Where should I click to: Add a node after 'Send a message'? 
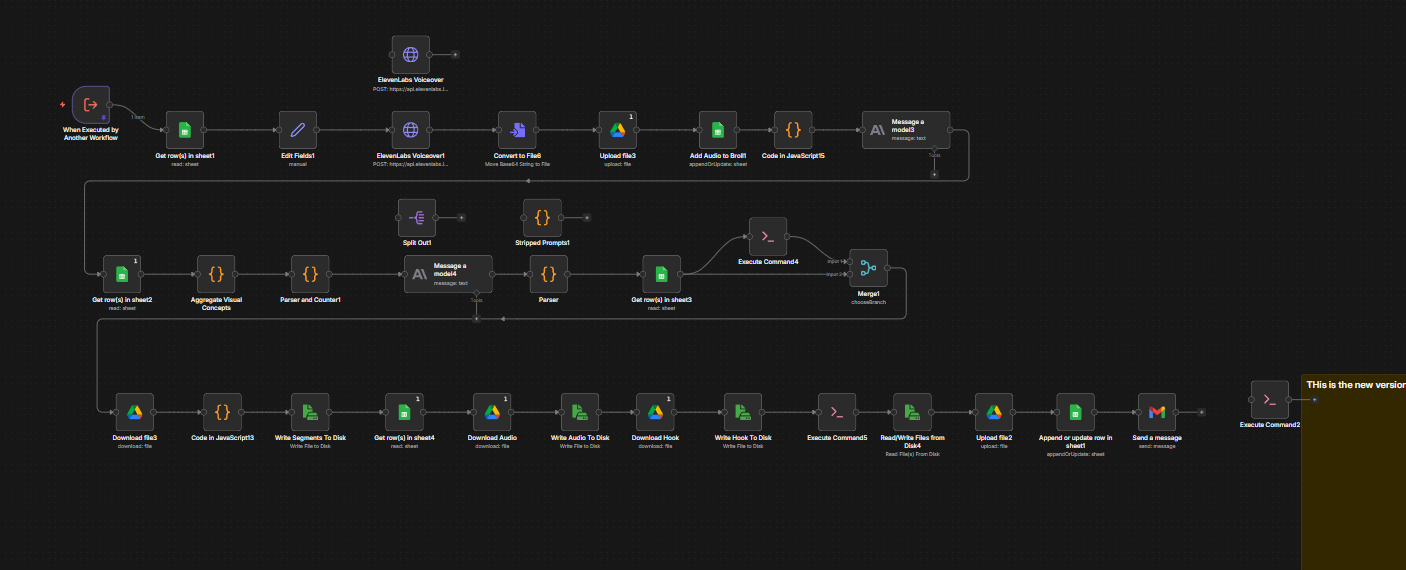click(1201, 412)
